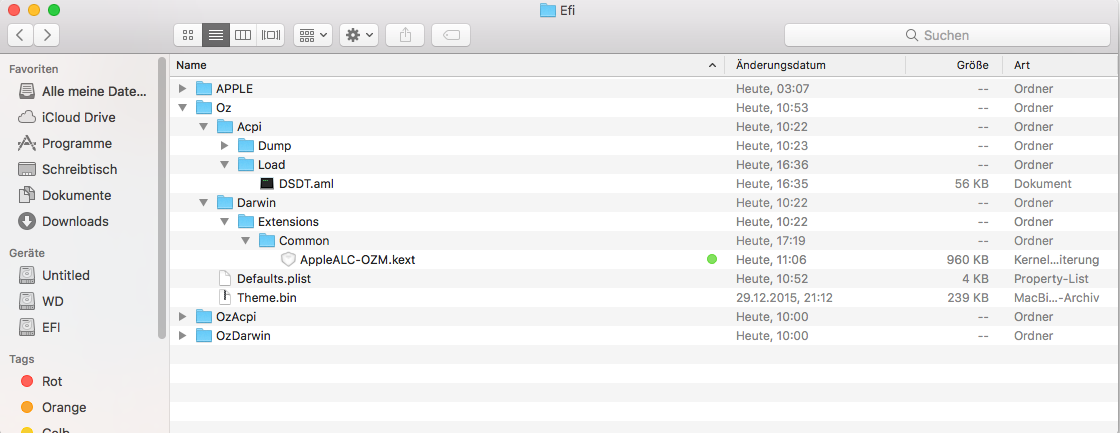
Task: Click the Efi folder icon in title bar
Action: pos(548,10)
